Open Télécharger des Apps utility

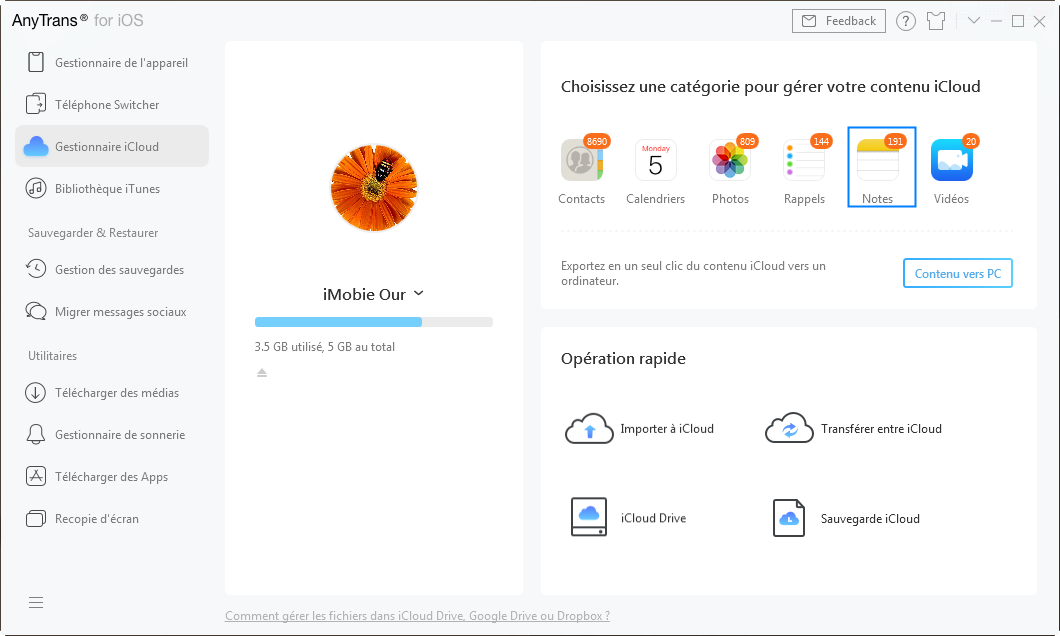(x=112, y=476)
